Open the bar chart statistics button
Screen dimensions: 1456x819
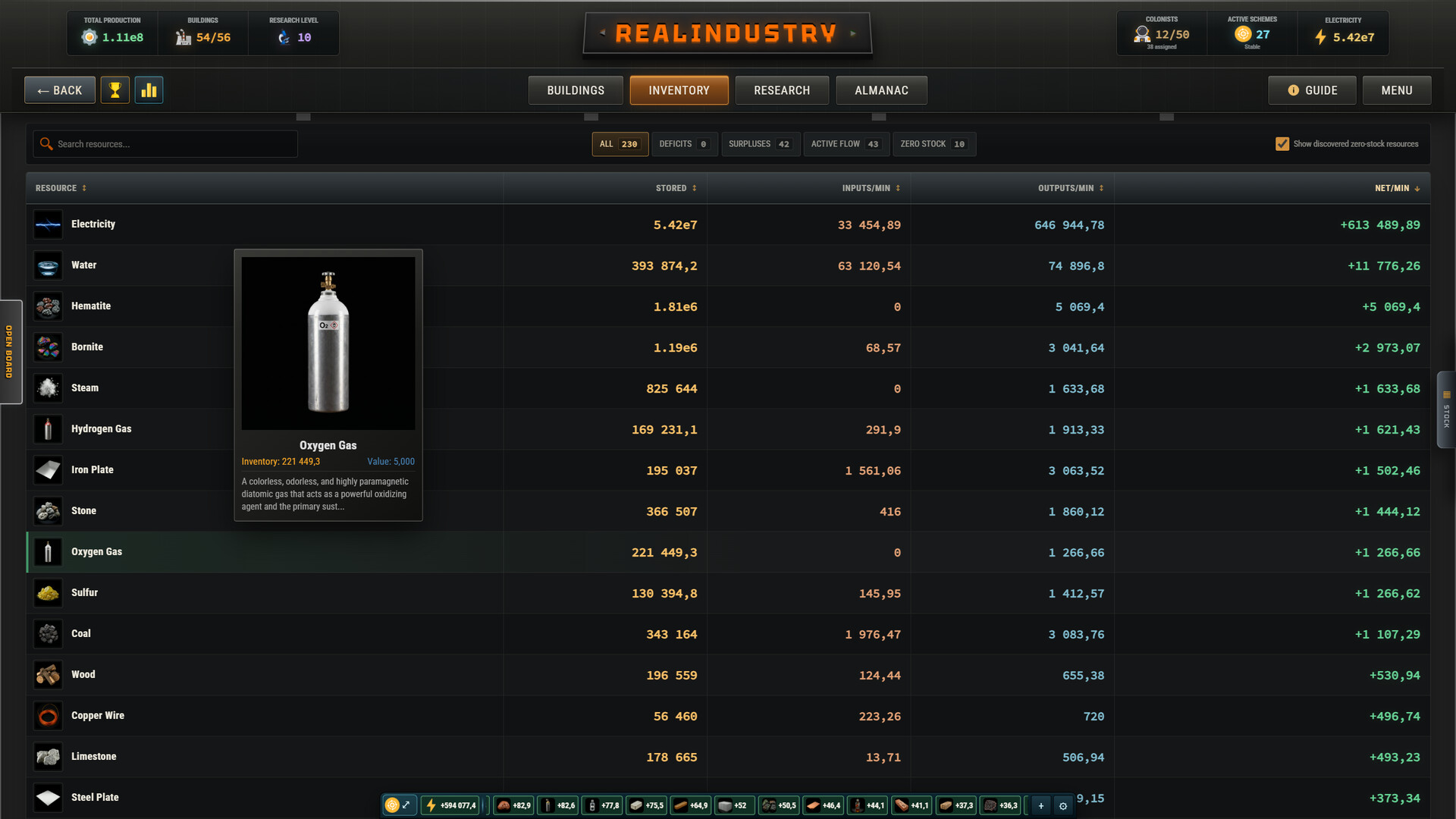coord(149,90)
